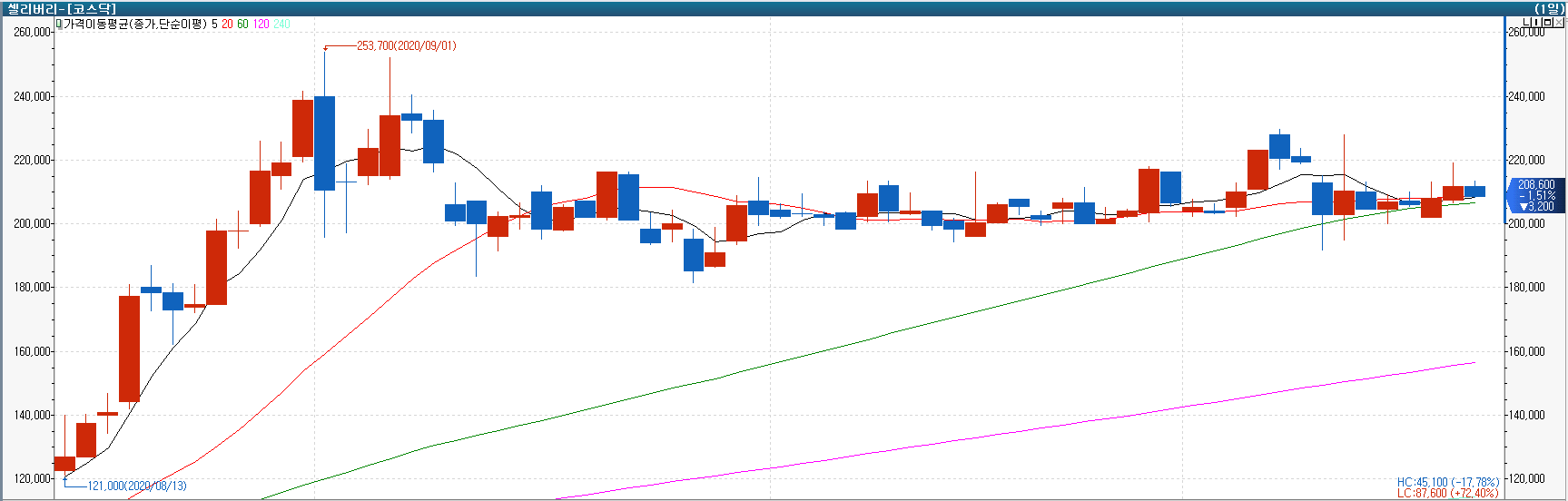This screenshot has height=501, width=1568.
Task: Select the magenta 120-period moving average label
Action: [261, 25]
